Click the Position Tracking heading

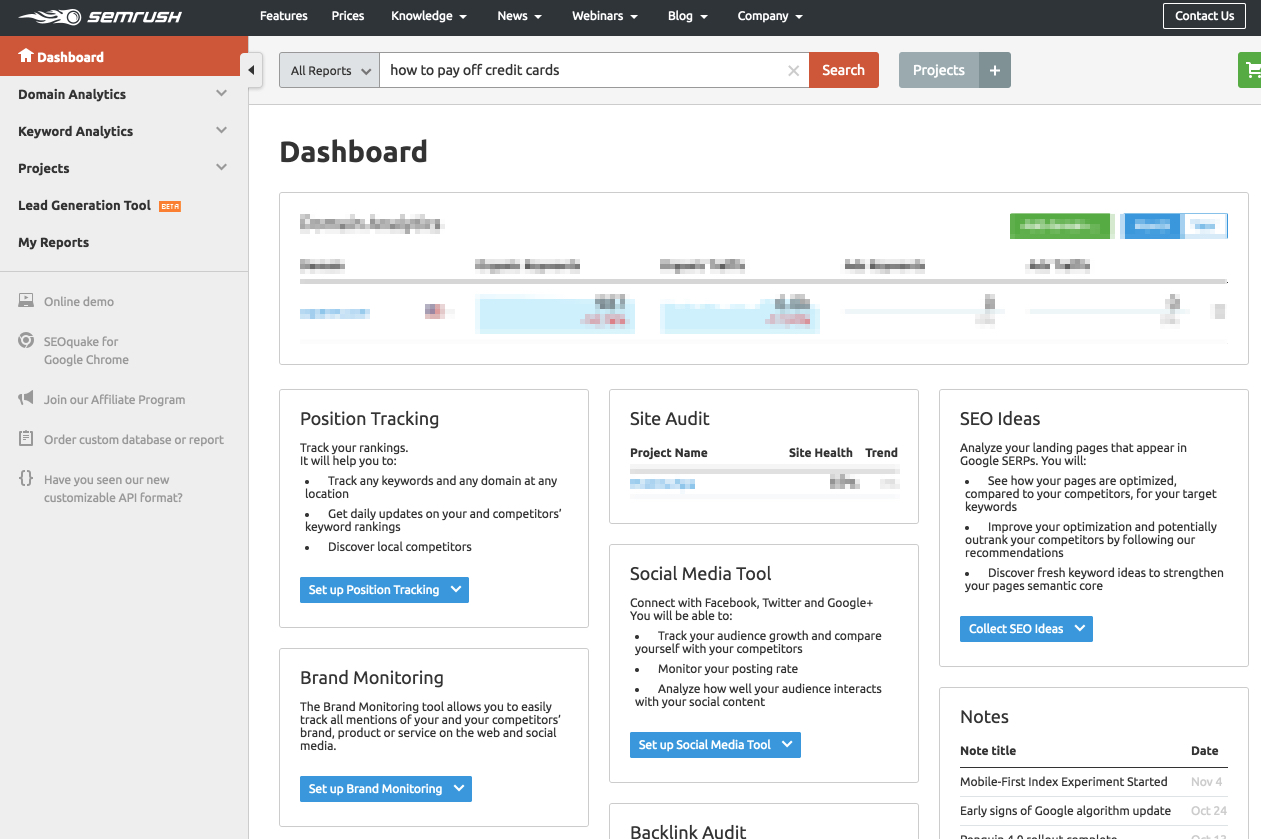370,419
